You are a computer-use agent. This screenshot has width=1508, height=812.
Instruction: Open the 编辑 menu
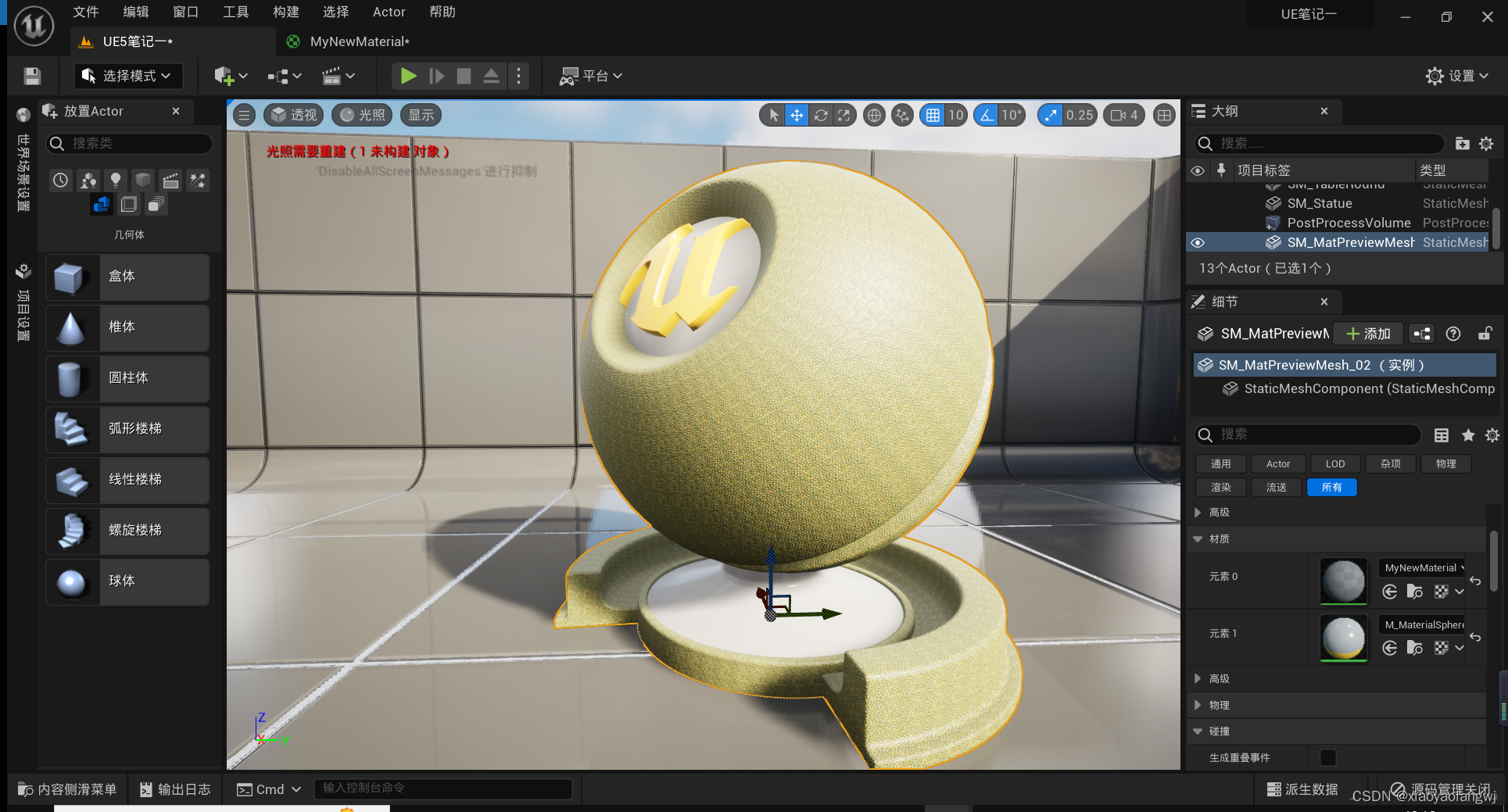pos(135,12)
